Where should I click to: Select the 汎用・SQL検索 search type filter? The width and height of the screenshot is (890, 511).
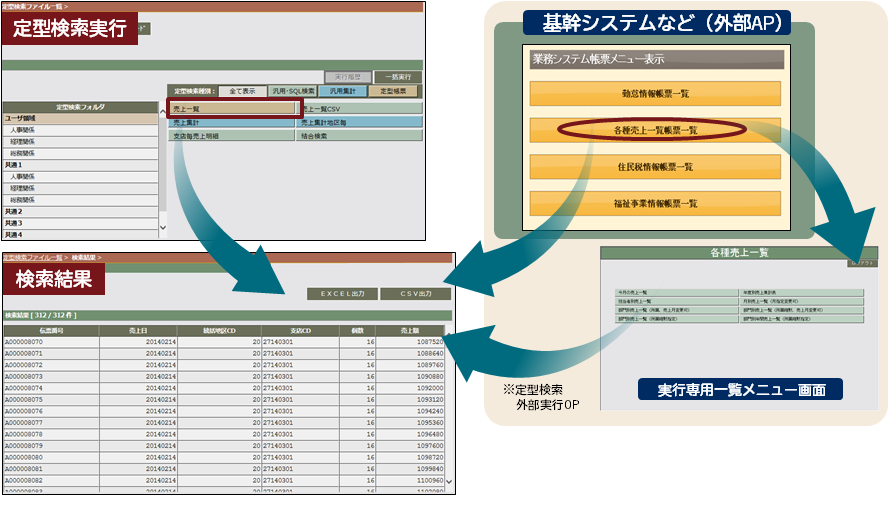point(293,91)
